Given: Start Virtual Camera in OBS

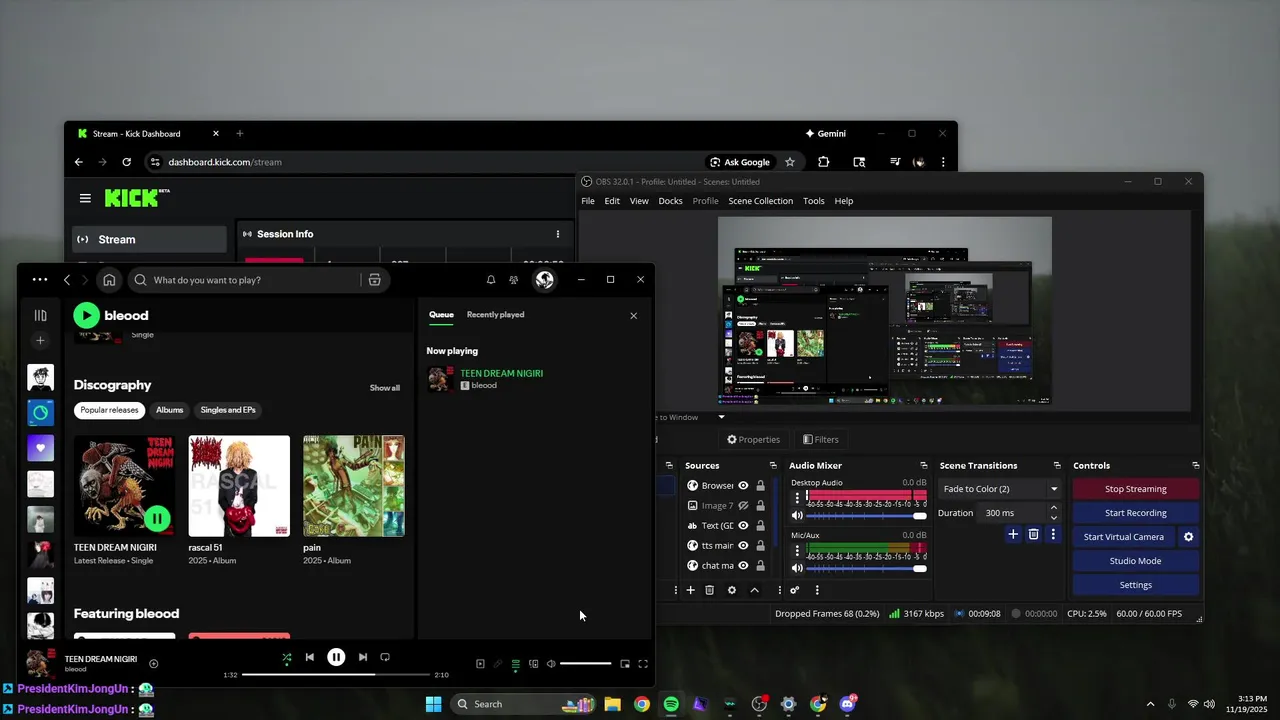Looking at the screenshot, I should tap(1124, 537).
